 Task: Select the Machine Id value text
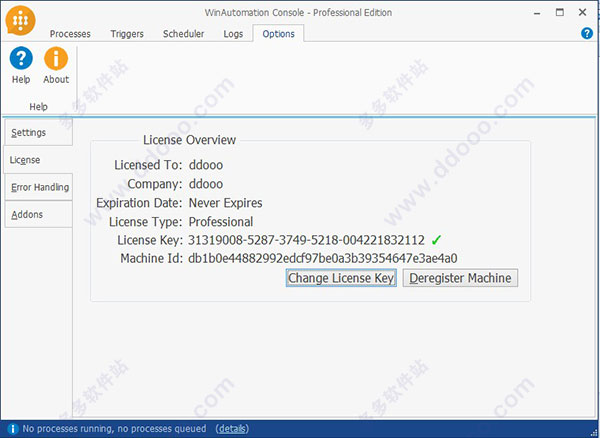[x=323, y=259]
